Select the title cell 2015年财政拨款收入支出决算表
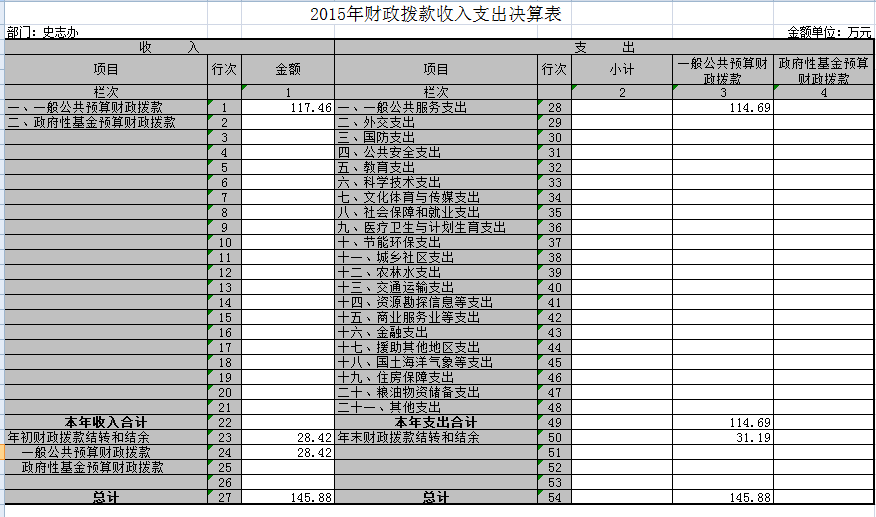Image resolution: width=876 pixels, height=517 pixels. (435, 14)
